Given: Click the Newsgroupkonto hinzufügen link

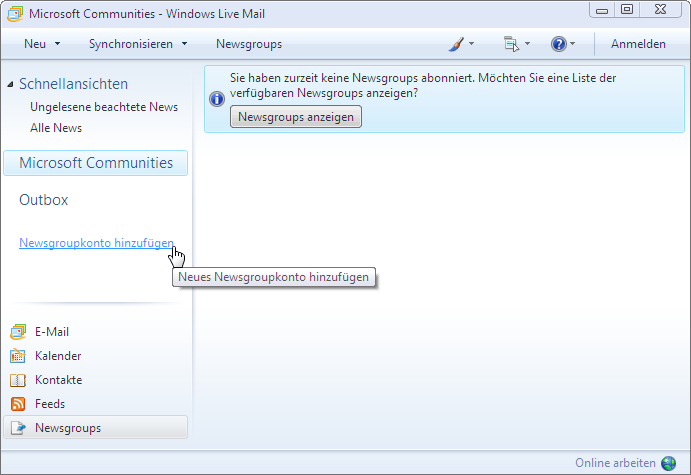Looking at the screenshot, I should tap(96, 243).
